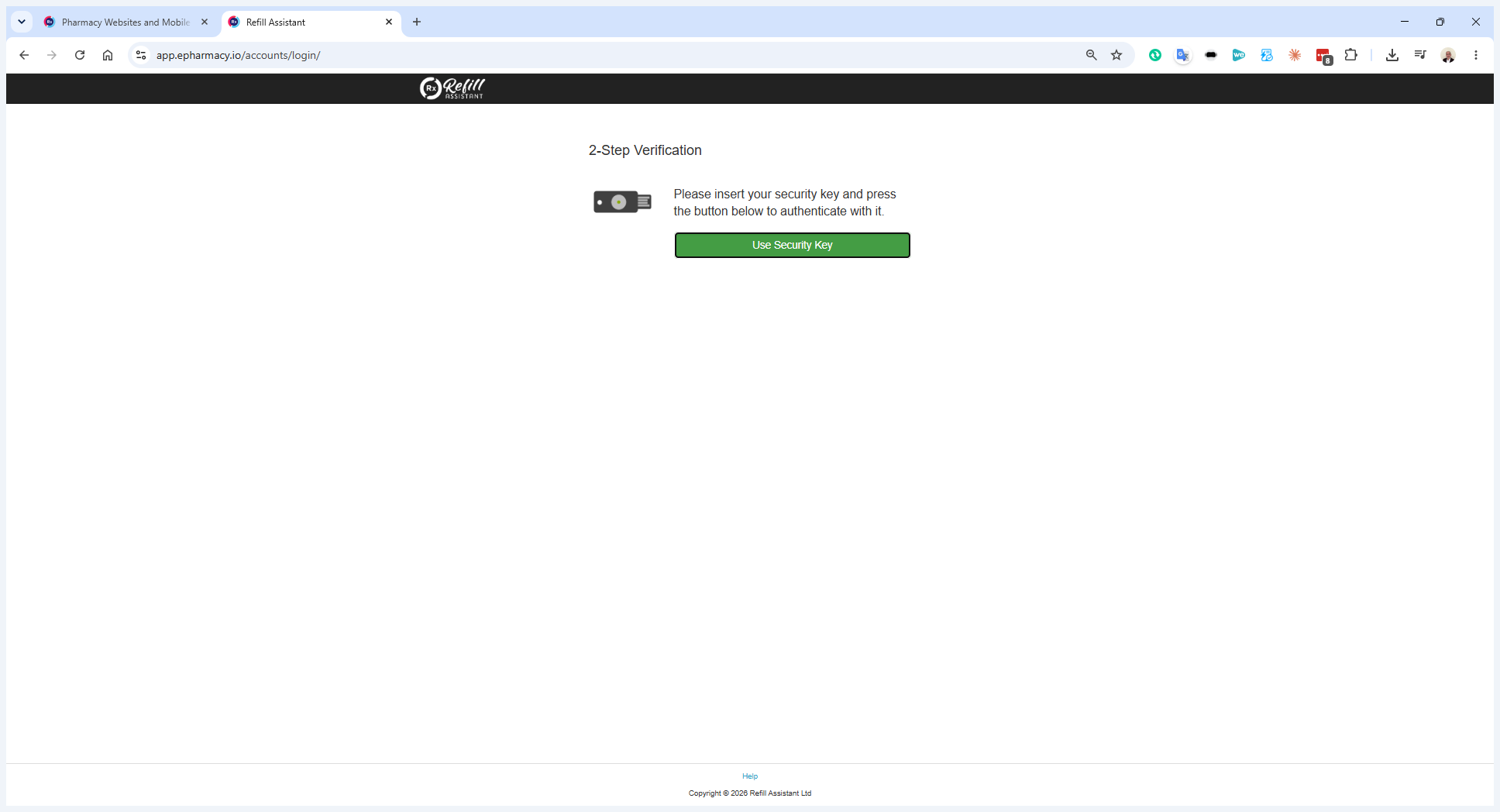Open the Extensions puzzle menu
1500x812 pixels.
point(1351,55)
